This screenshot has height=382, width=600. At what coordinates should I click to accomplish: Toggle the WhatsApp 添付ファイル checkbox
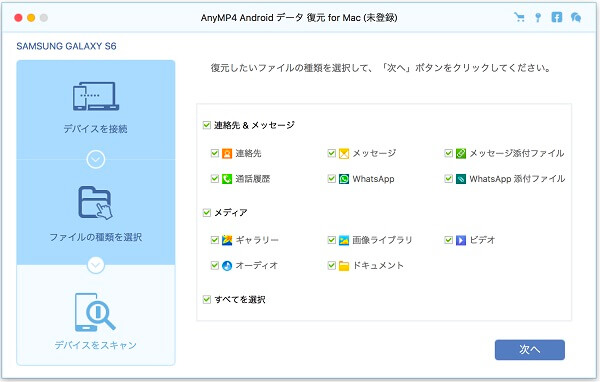tap(448, 178)
